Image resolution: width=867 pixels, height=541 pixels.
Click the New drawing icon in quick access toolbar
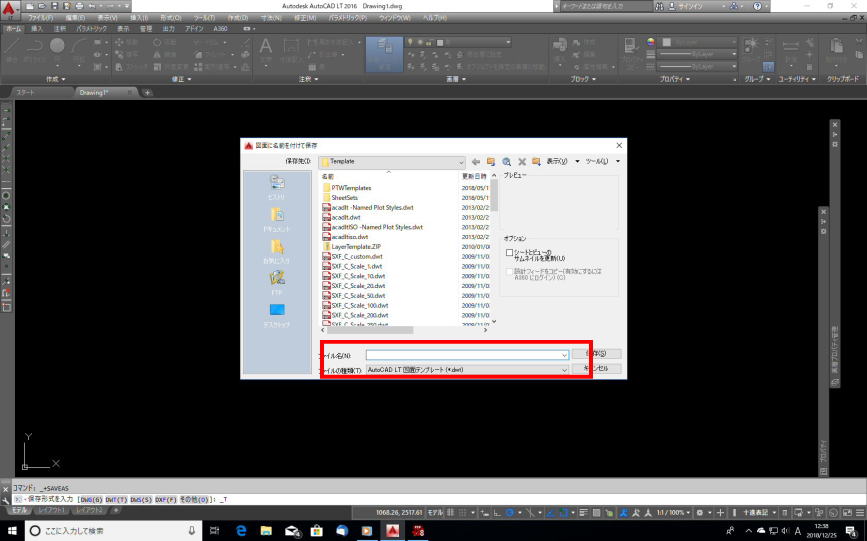tap(30, 6)
